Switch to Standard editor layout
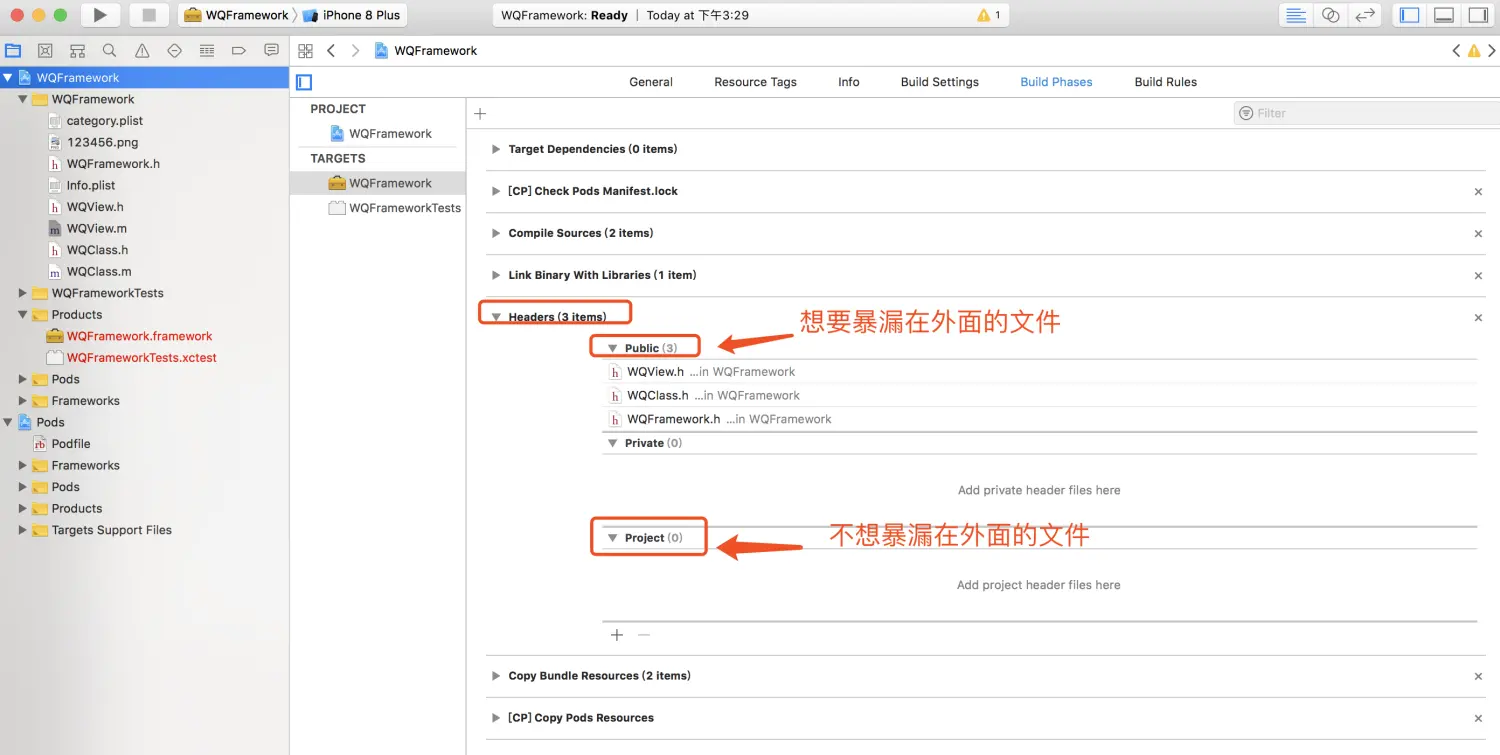 tap(1296, 15)
